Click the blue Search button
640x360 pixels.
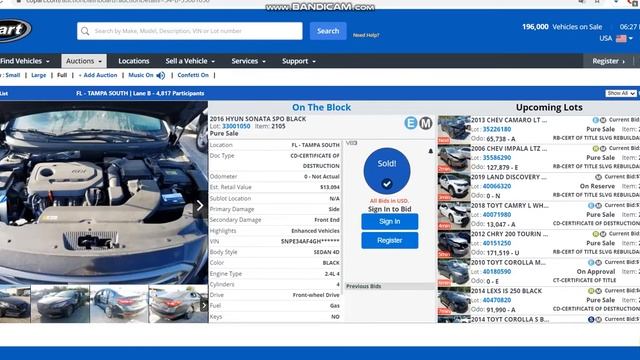pyautogui.click(x=328, y=31)
